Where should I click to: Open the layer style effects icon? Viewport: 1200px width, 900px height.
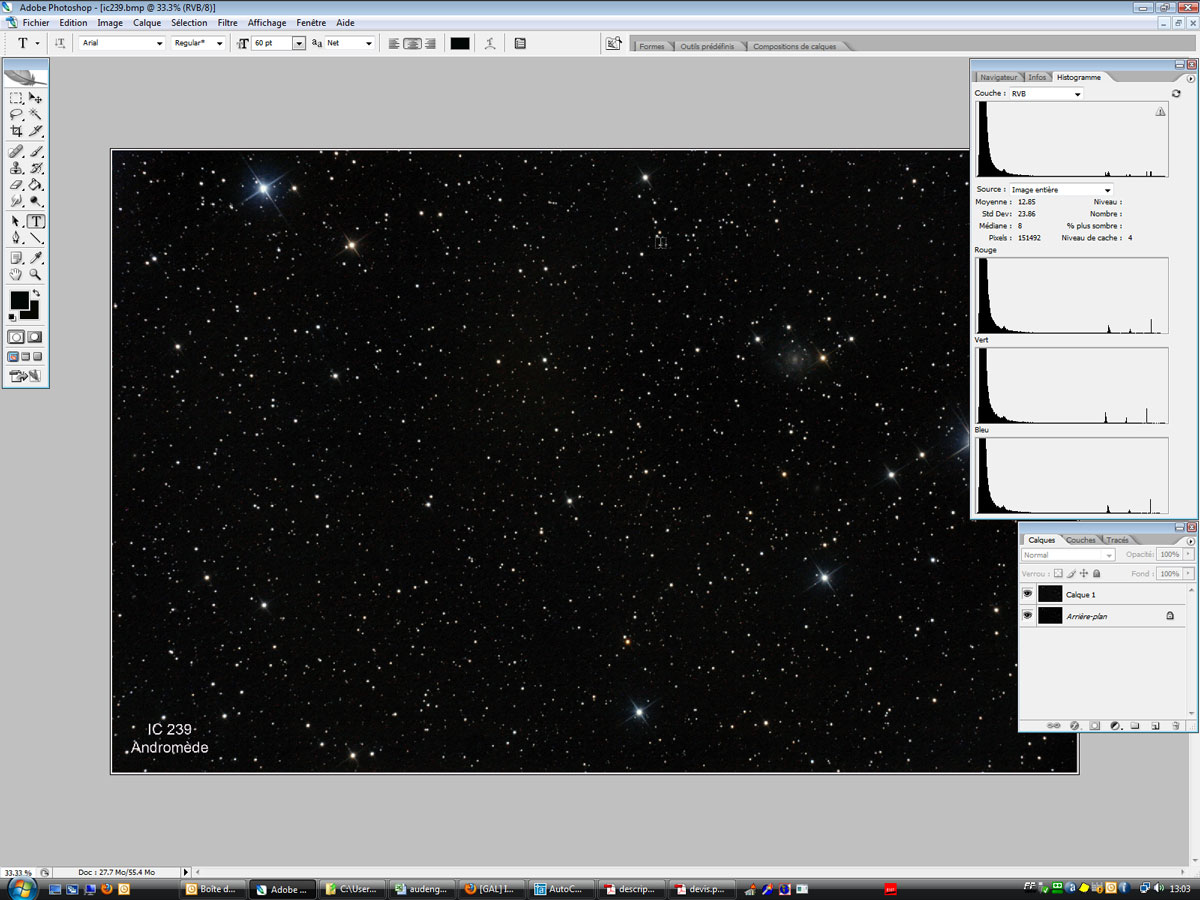(x=1075, y=725)
